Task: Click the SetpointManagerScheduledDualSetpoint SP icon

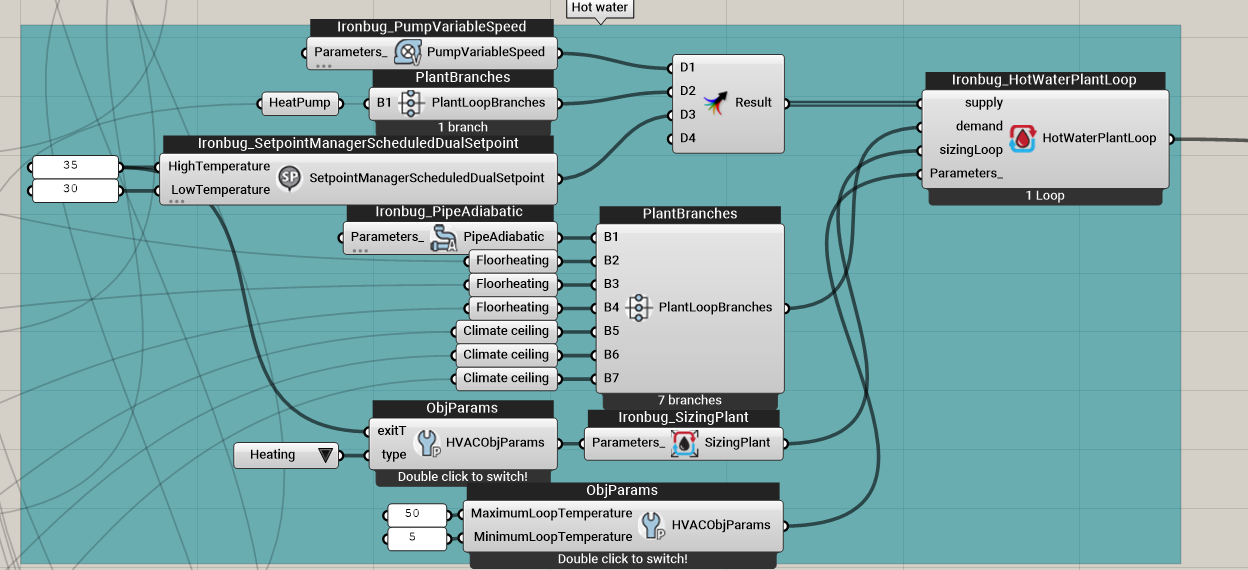Action: click(x=289, y=178)
